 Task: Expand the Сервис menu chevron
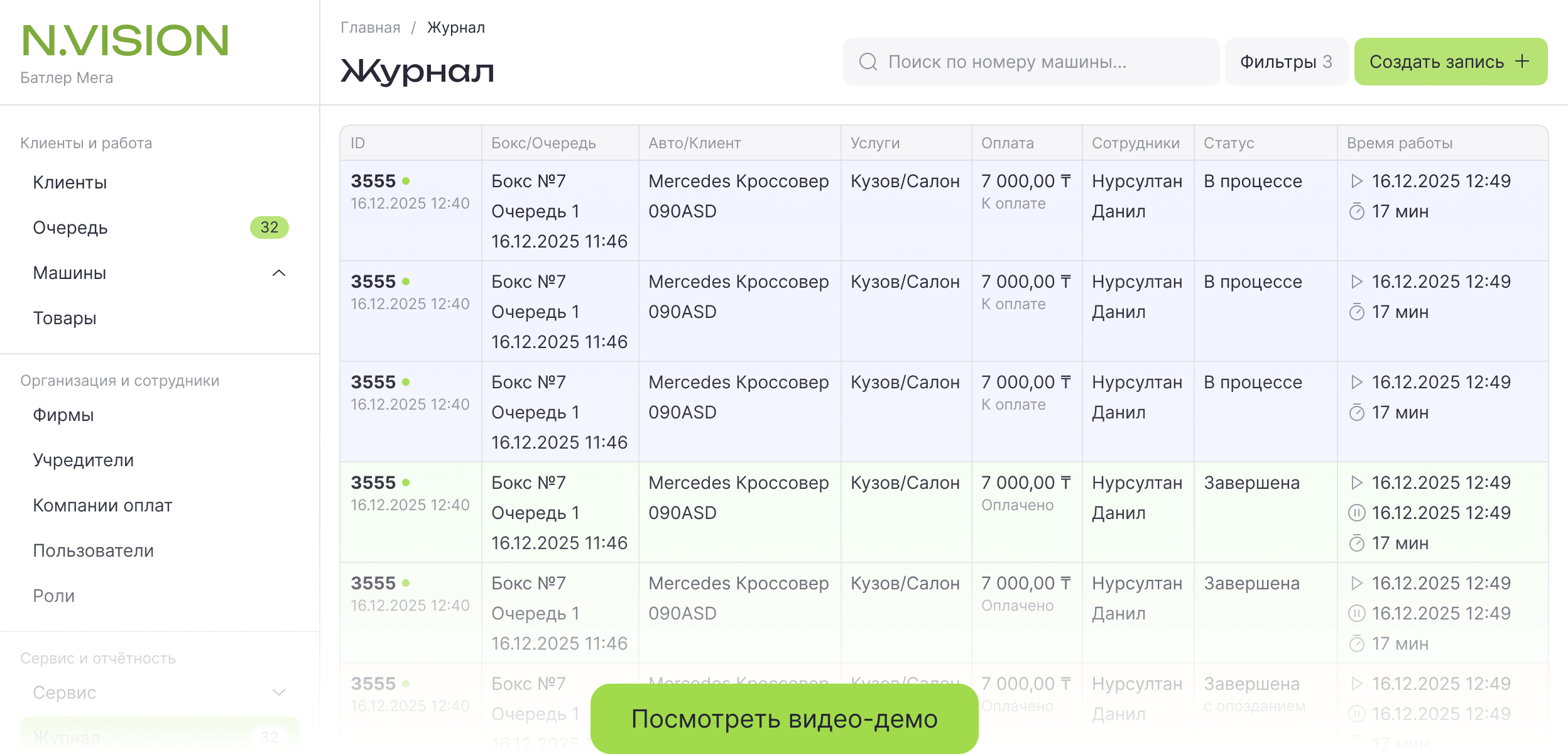pos(279,692)
